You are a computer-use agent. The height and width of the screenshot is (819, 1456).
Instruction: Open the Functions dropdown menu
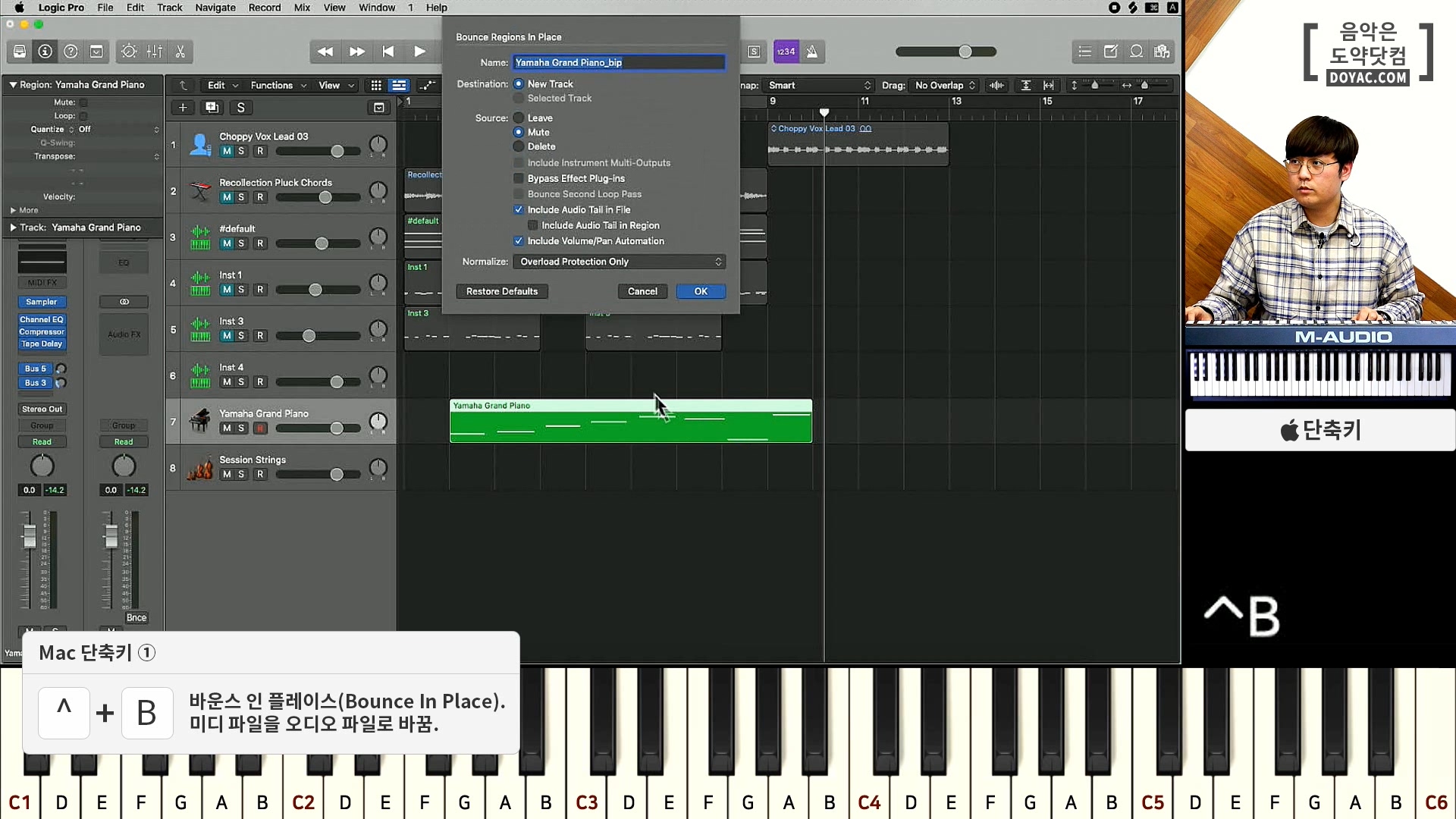278,85
